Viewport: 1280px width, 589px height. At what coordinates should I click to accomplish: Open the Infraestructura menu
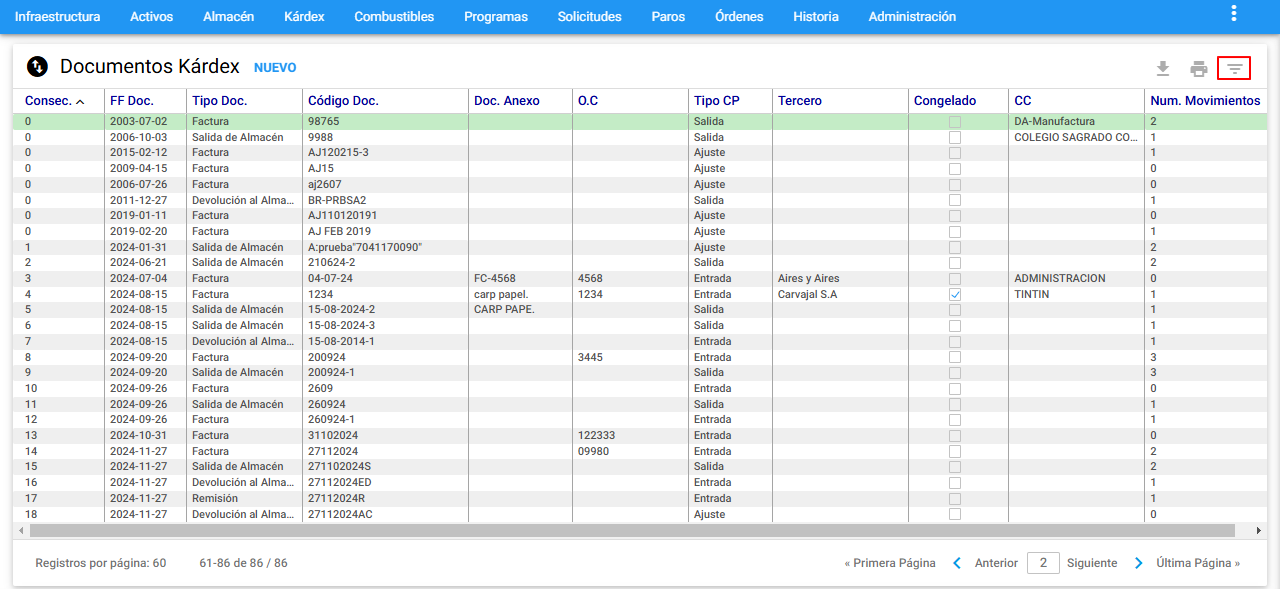coord(57,17)
